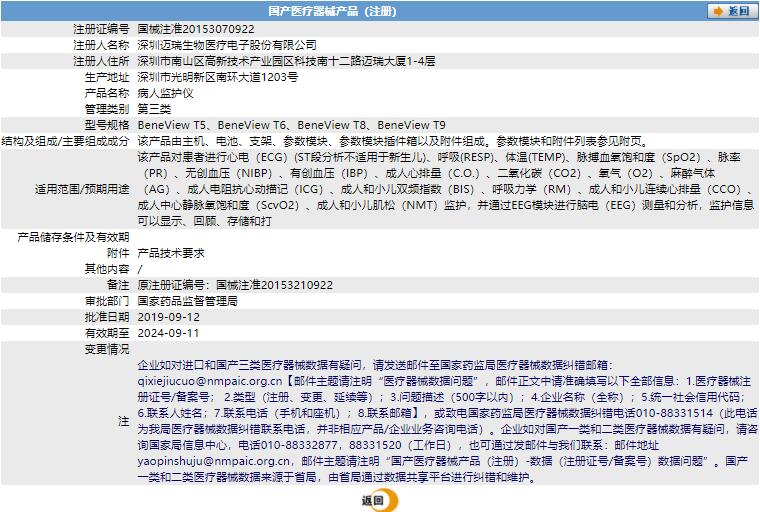Select the original registration number 国械注准20153210922
This screenshot has width=760, height=512.
tap(274, 285)
